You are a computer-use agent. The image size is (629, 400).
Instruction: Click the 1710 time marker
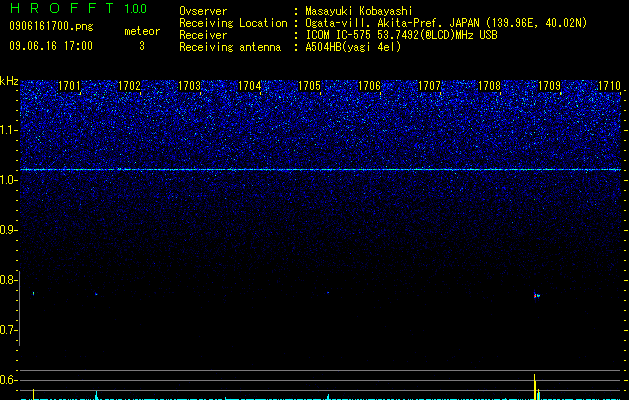(x=609, y=86)
